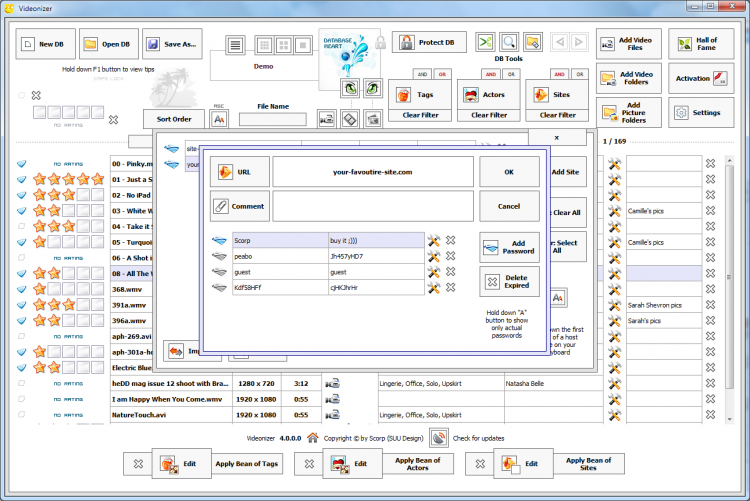Toggle checkmark for heDD mag issue row

[x=21, y=383]
